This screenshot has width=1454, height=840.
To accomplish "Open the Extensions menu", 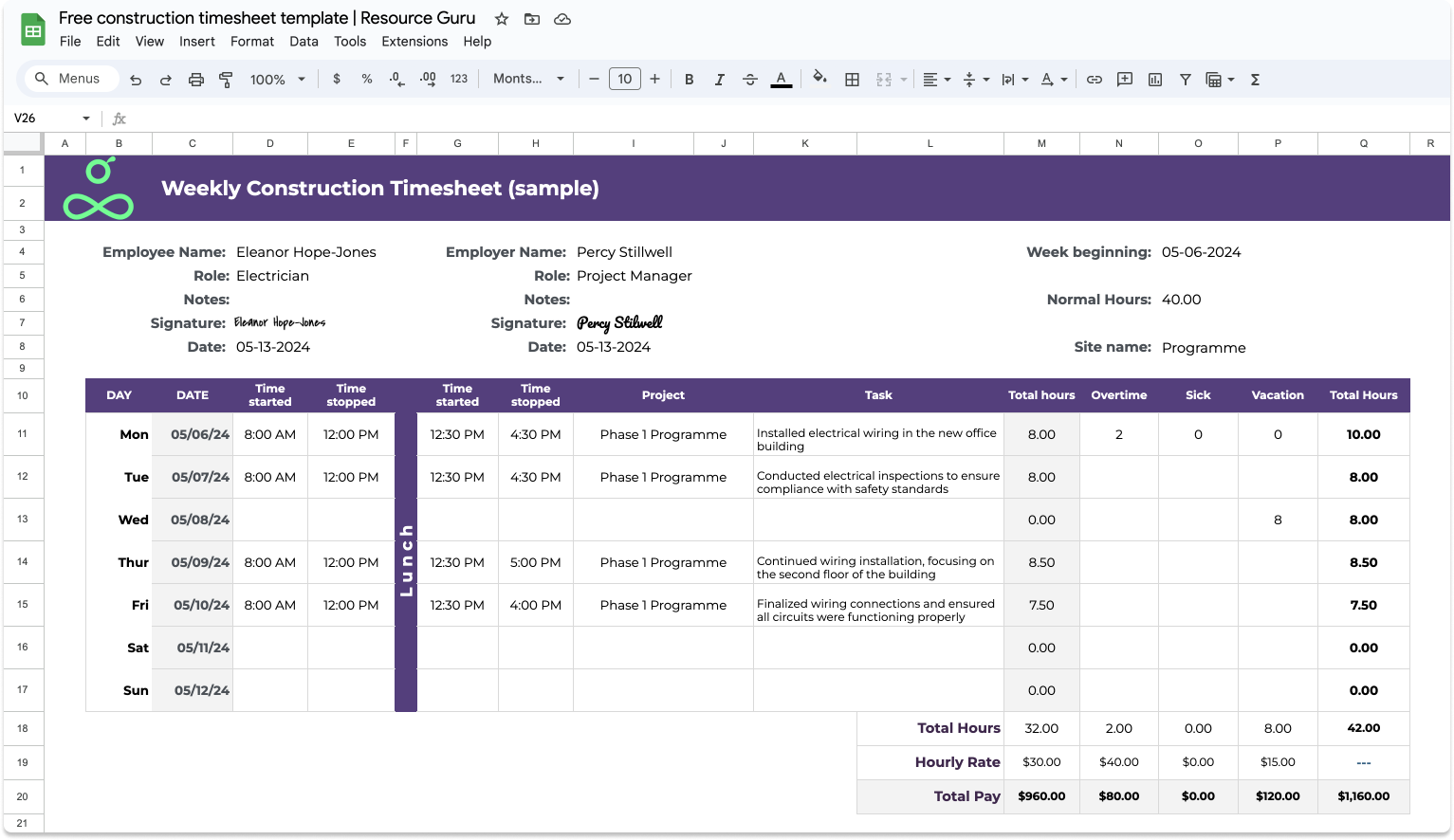I will [x=414, y=41].
